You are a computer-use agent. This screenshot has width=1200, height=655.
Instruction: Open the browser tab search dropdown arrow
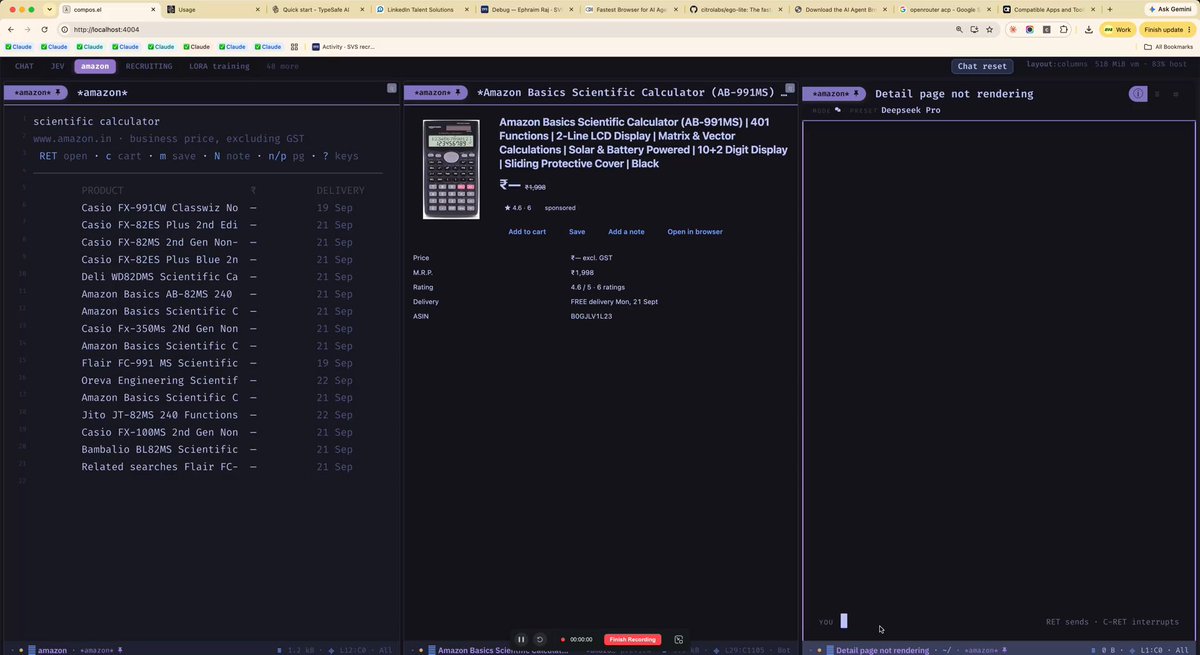[x=49, y=9]
